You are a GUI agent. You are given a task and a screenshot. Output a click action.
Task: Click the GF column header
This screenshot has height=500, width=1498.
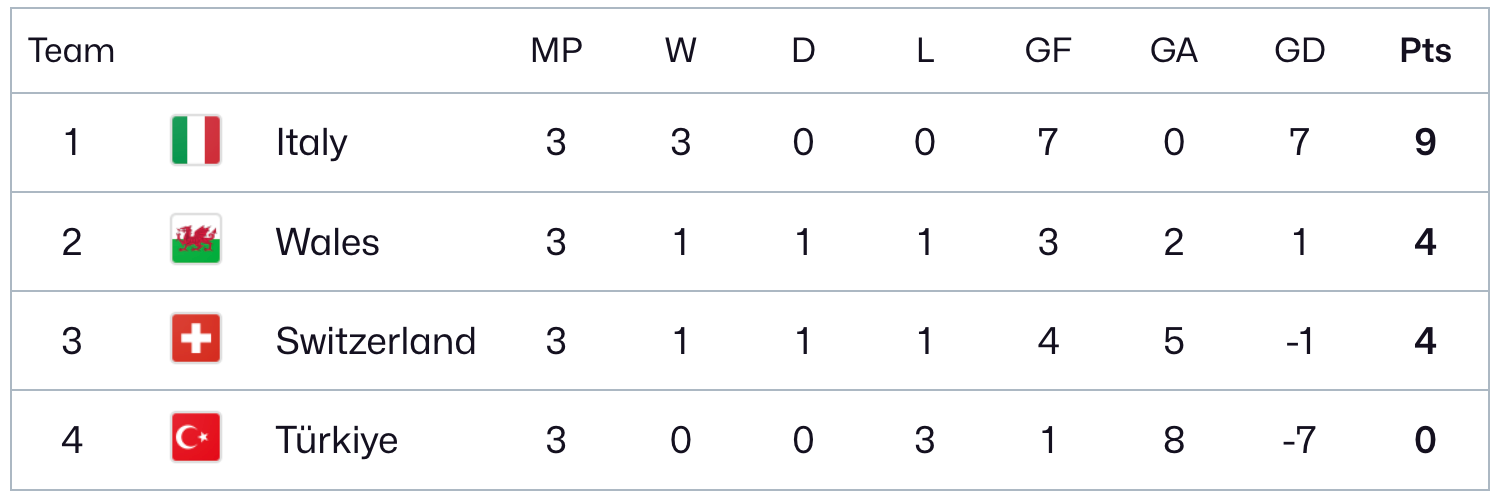point(1048,51)
